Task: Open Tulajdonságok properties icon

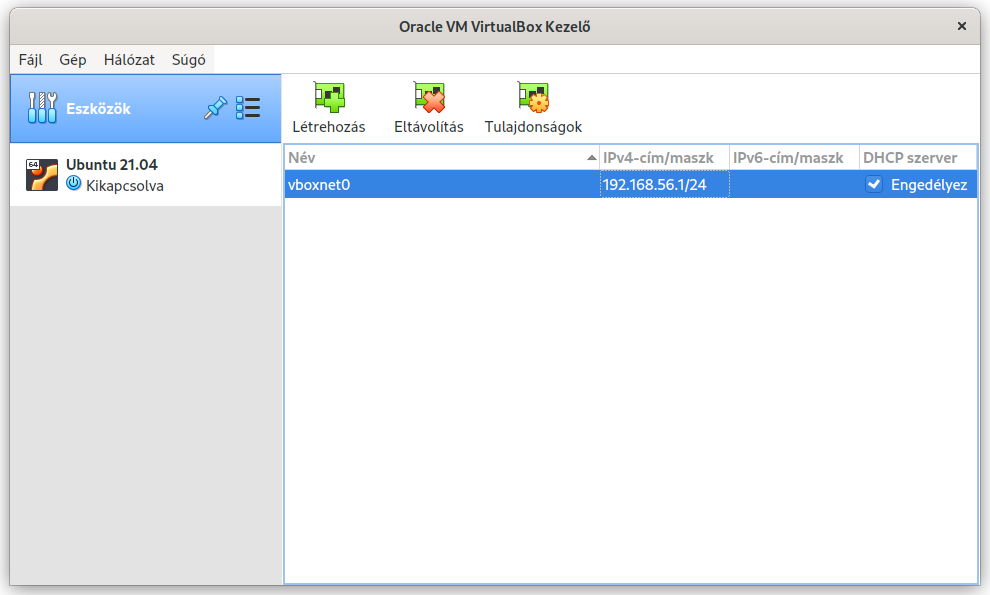Action: (534, 97)
